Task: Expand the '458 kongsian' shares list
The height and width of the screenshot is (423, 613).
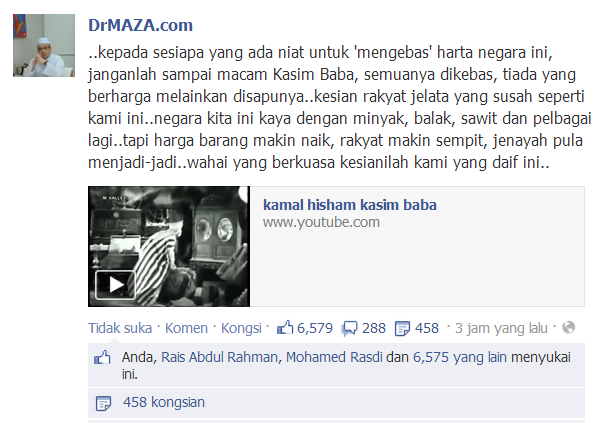Action: [x=164, y=402]
